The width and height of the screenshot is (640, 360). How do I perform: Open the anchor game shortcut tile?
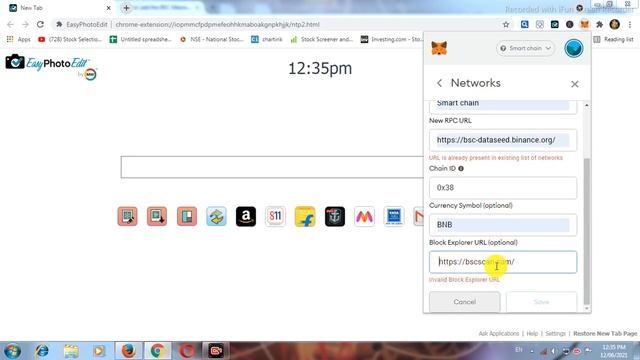(335, 216)
